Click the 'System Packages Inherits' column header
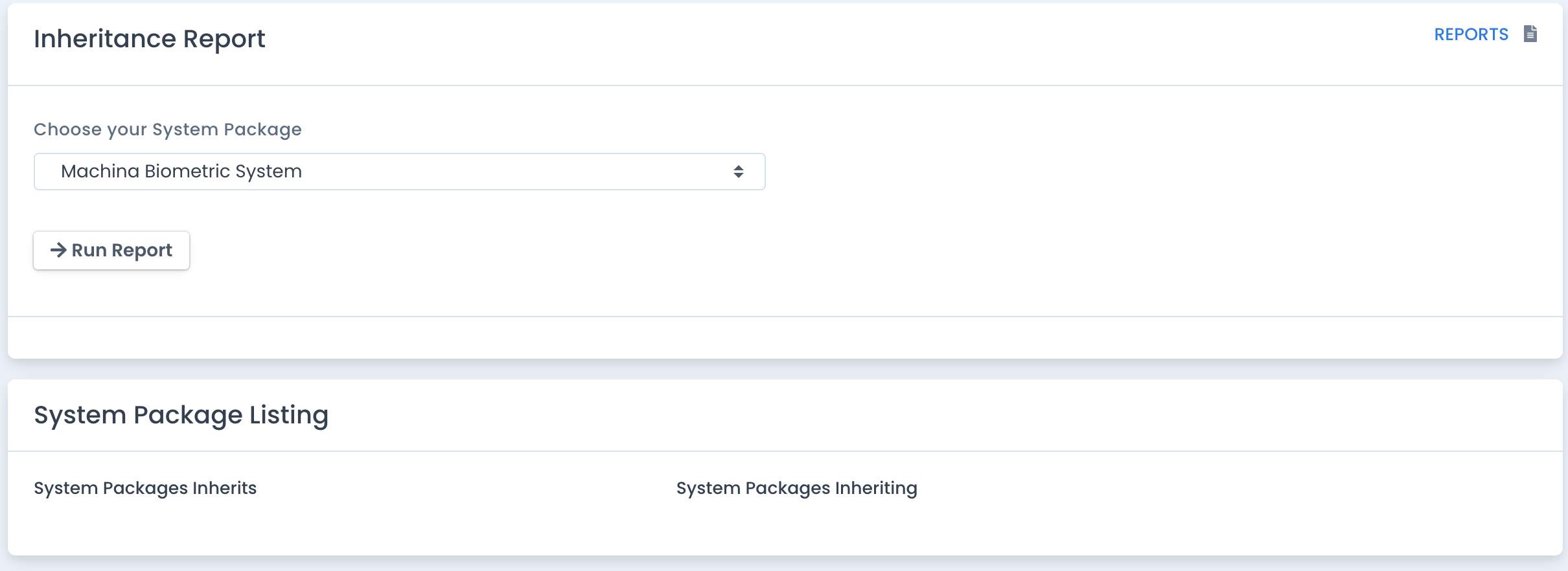This screenshot has width=1568, height=571. [x=145, y=488]
